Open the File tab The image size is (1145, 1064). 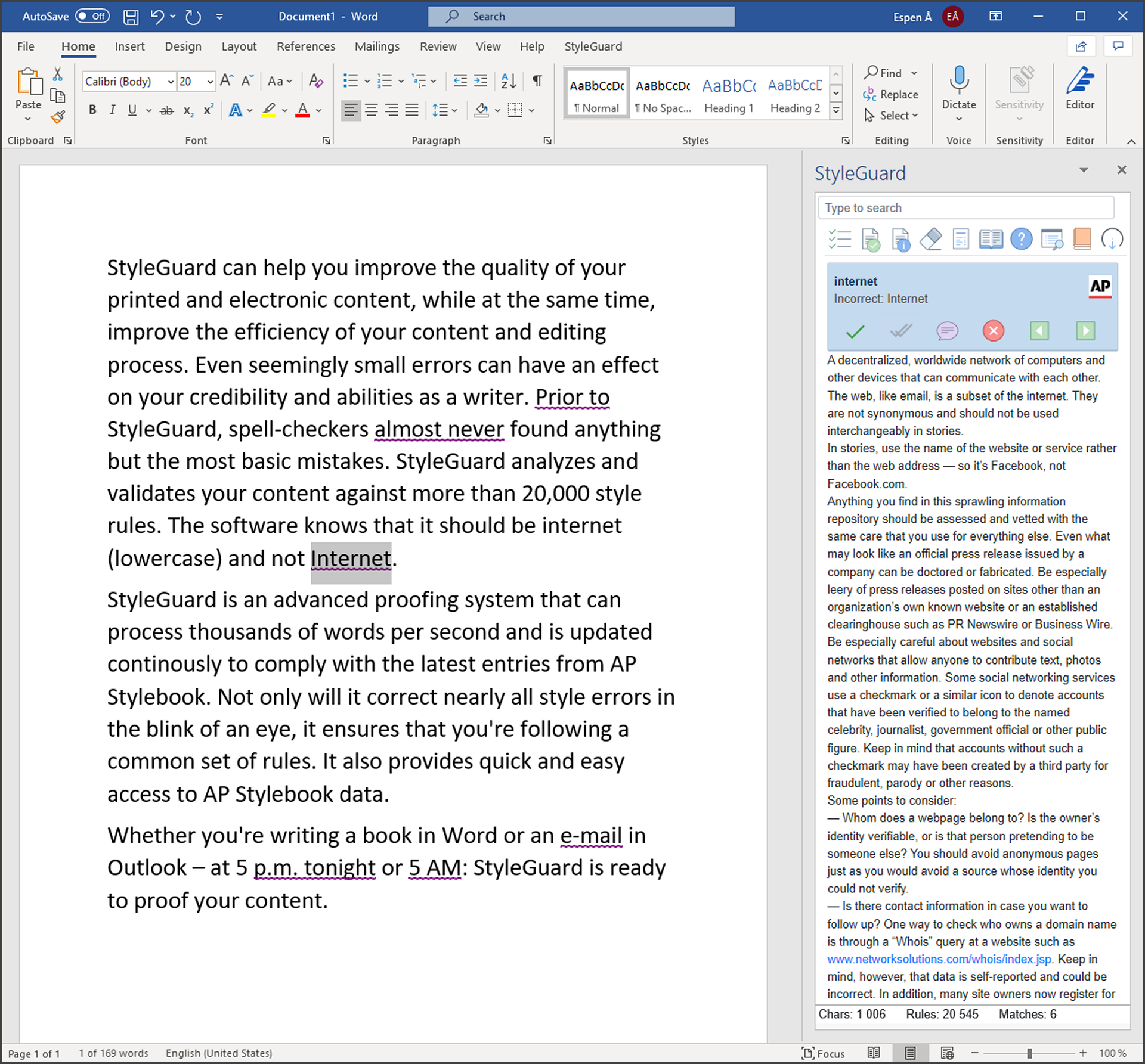tap(26, 46)
